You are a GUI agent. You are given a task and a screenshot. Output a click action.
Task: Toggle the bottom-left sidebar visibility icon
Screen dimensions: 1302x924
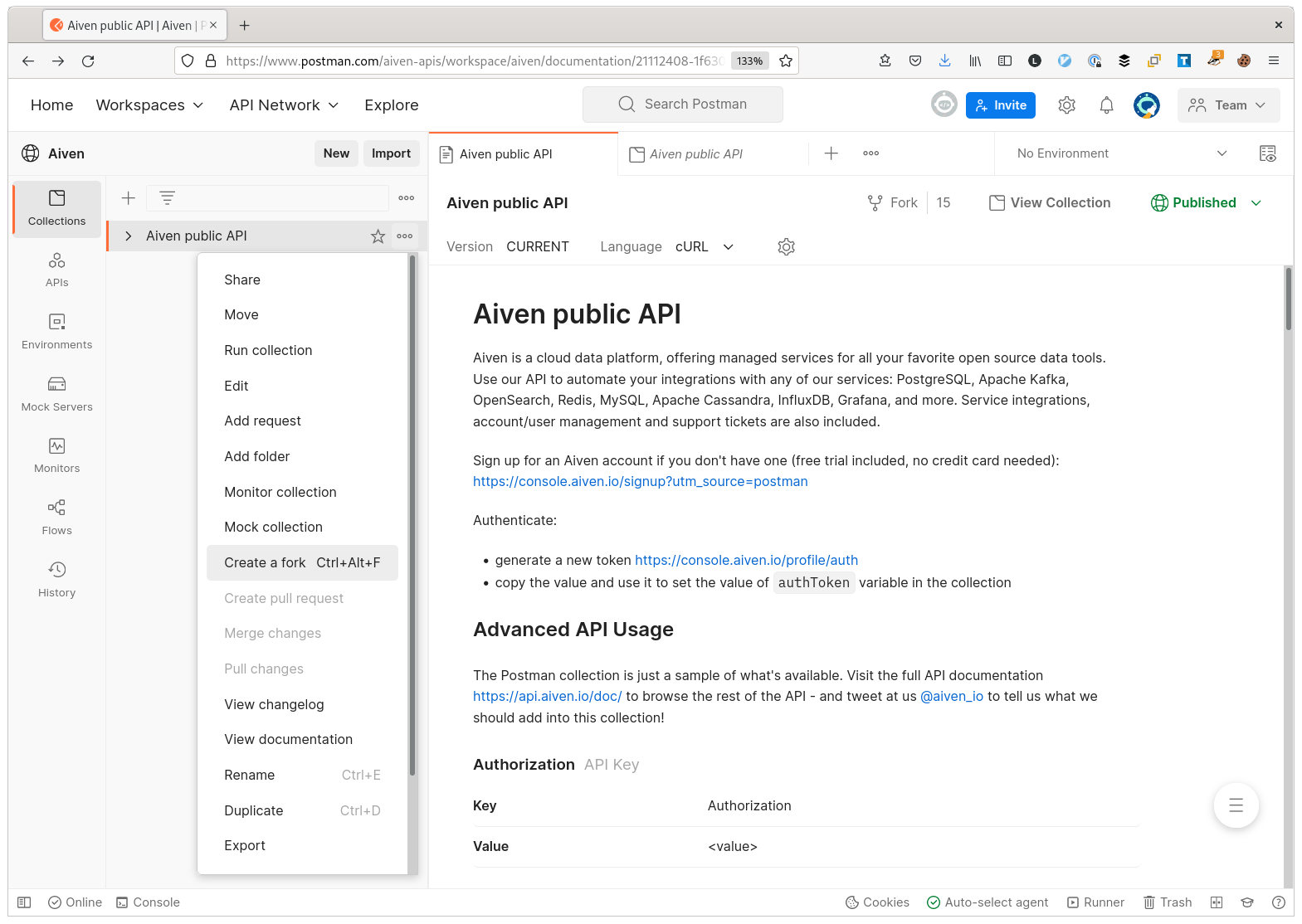coord(24,902)
